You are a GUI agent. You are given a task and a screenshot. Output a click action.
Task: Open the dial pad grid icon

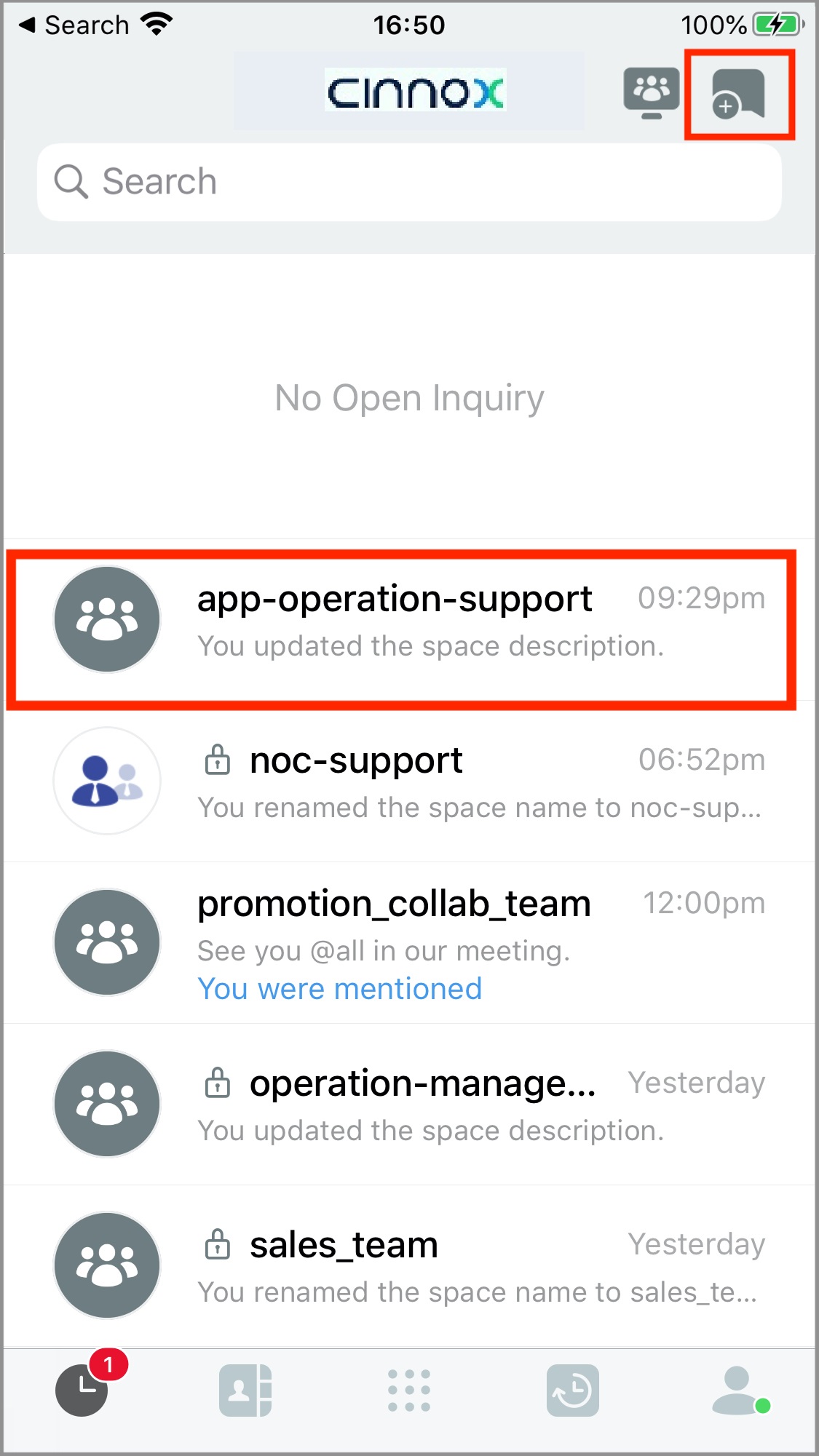click(409, 1391)
